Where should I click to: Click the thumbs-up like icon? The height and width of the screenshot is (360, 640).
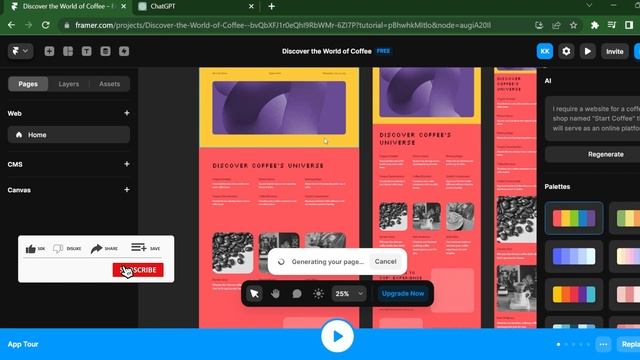(x=31, y=249)
